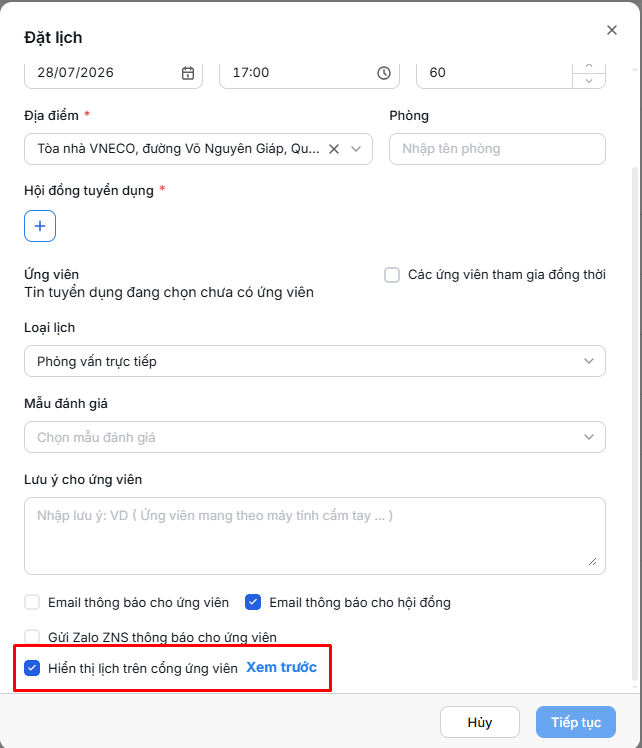
Task: Open the clock time picker icon
Action: point(384,73)
